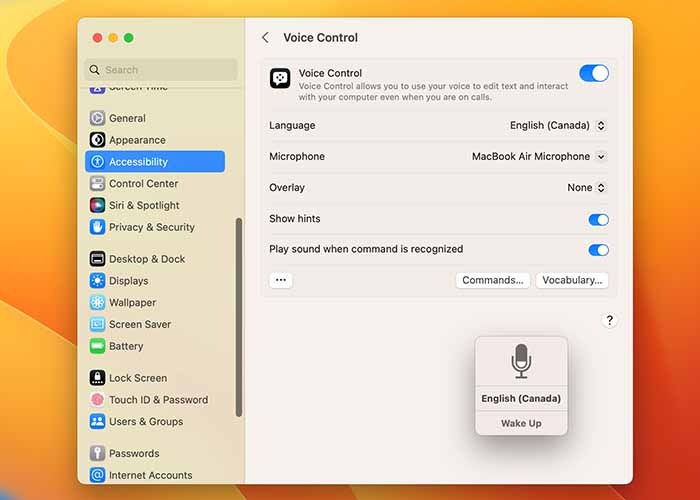
Task: Select Wallpaper in the sidebar
Action: 154,302
